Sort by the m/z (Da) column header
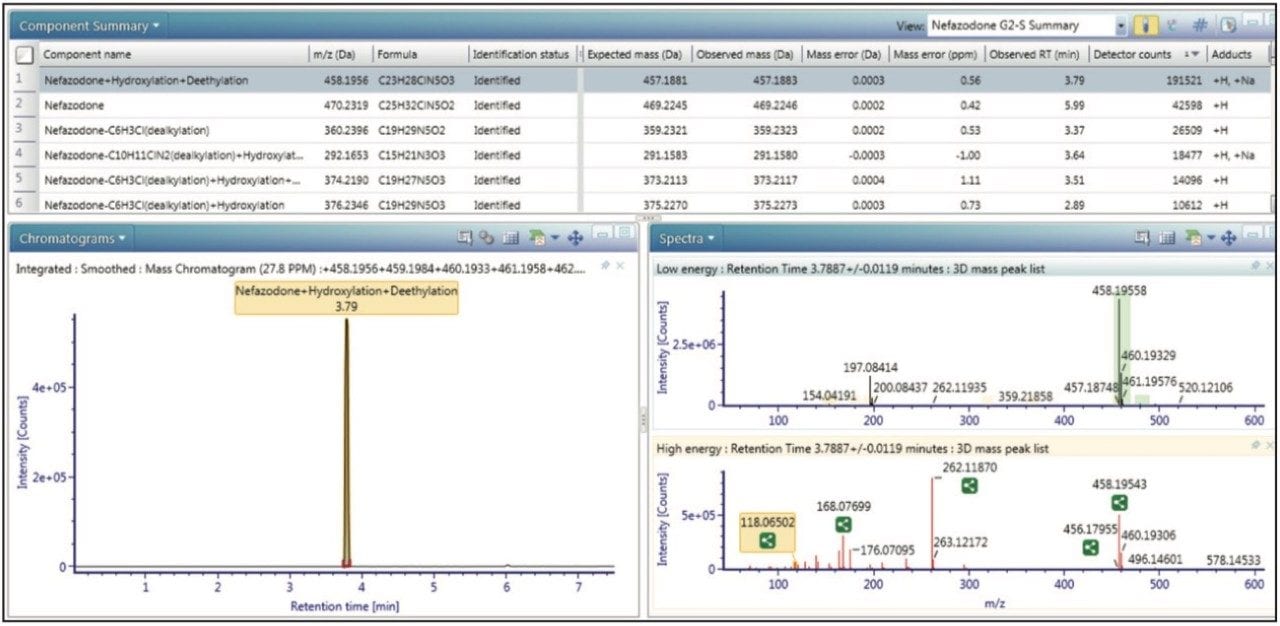 point(340,54)
